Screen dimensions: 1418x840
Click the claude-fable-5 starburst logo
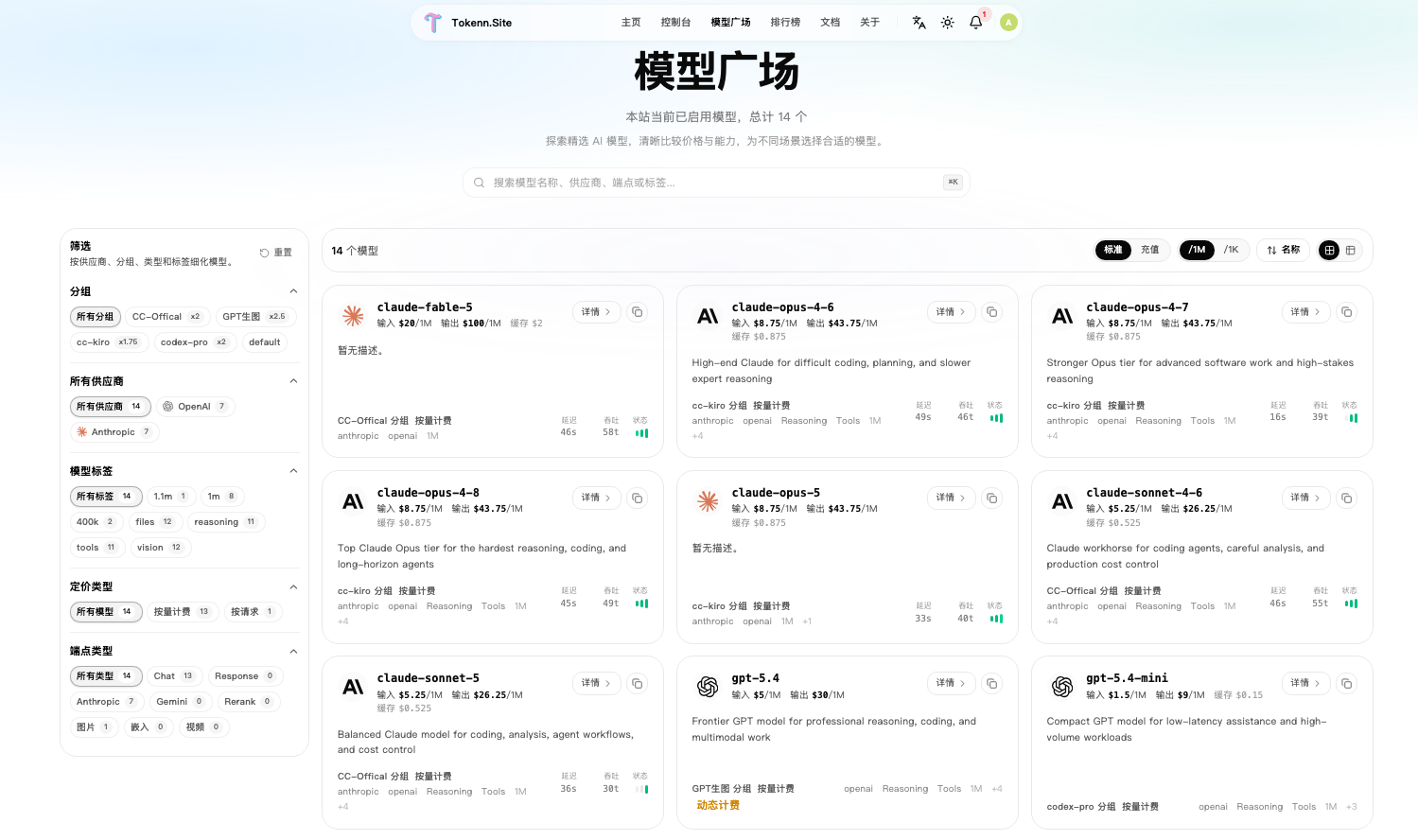(353, 315)
